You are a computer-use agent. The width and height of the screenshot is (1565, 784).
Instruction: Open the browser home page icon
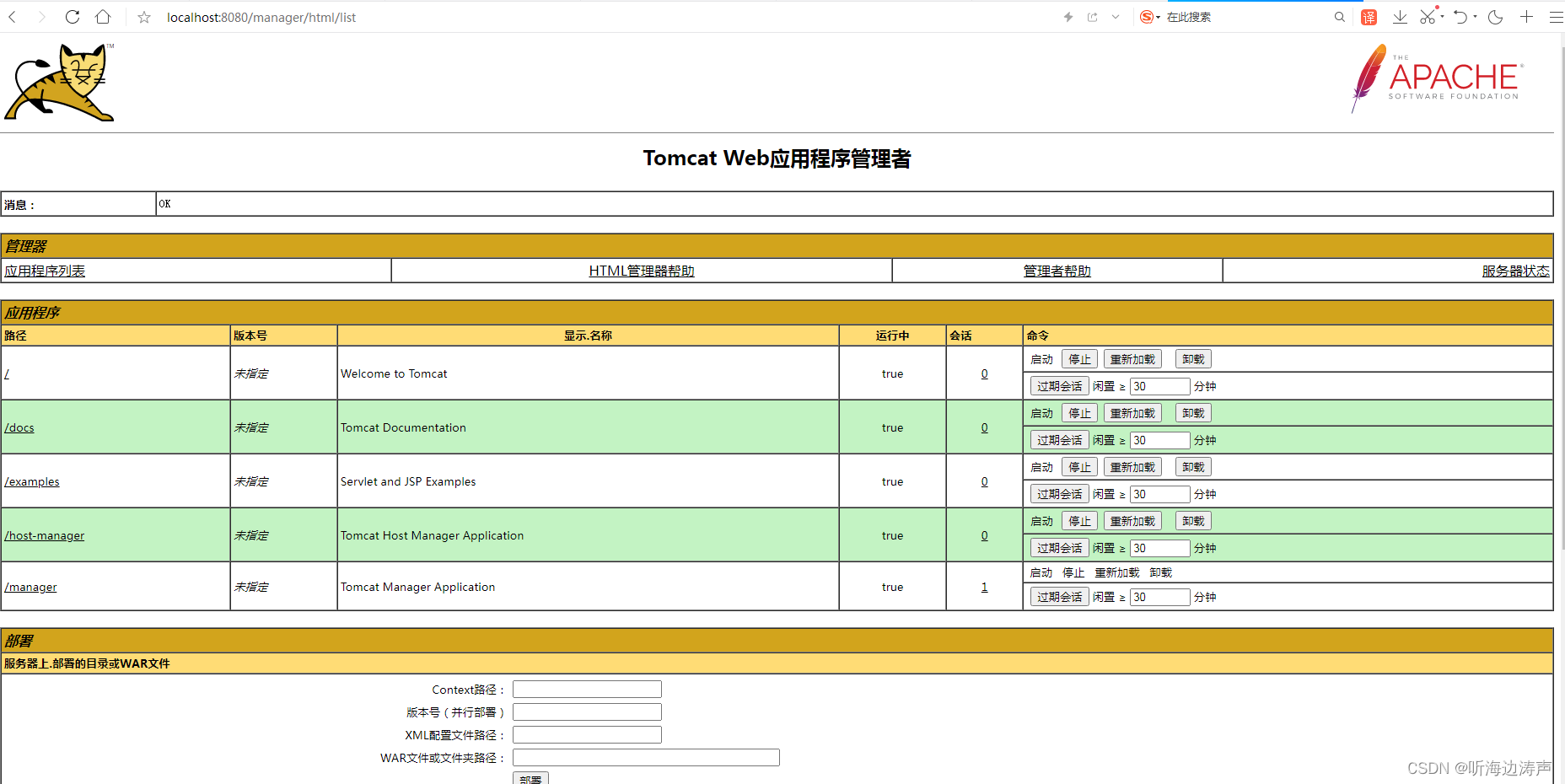point(103,17)
